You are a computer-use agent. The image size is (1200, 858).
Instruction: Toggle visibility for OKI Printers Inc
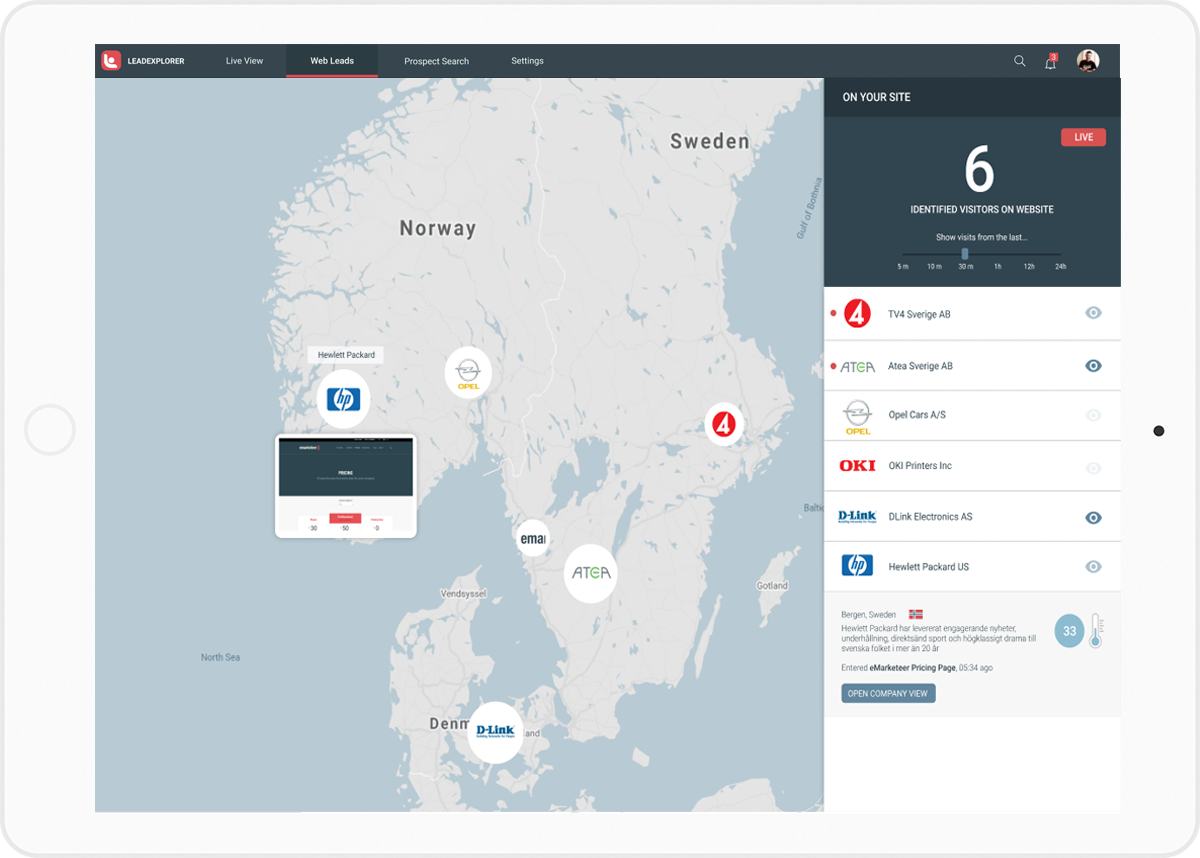pyautogui.click(x=1093, y=468)
